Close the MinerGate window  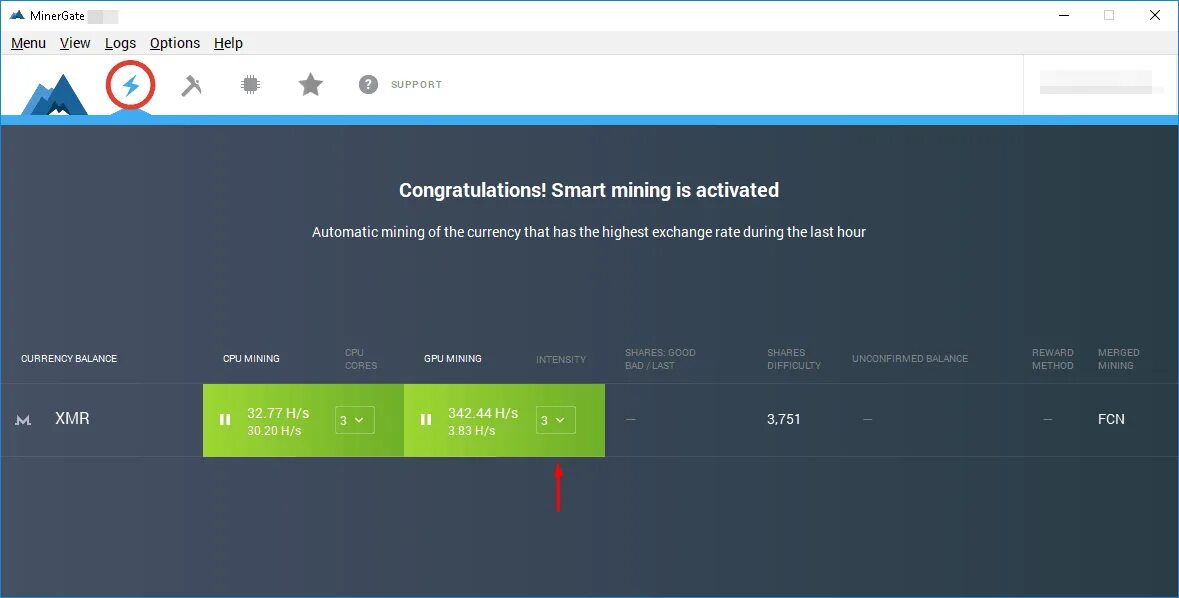(x=1155, y=15)
